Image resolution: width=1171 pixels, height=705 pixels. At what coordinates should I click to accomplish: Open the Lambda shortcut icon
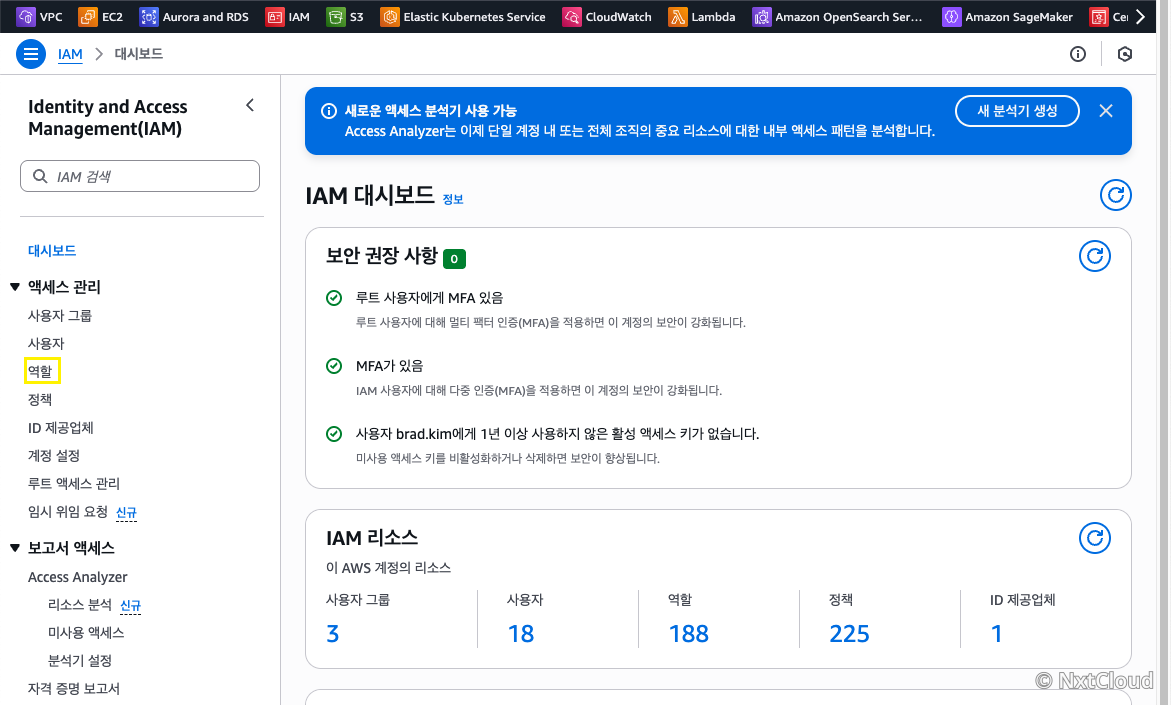point(677,16)
